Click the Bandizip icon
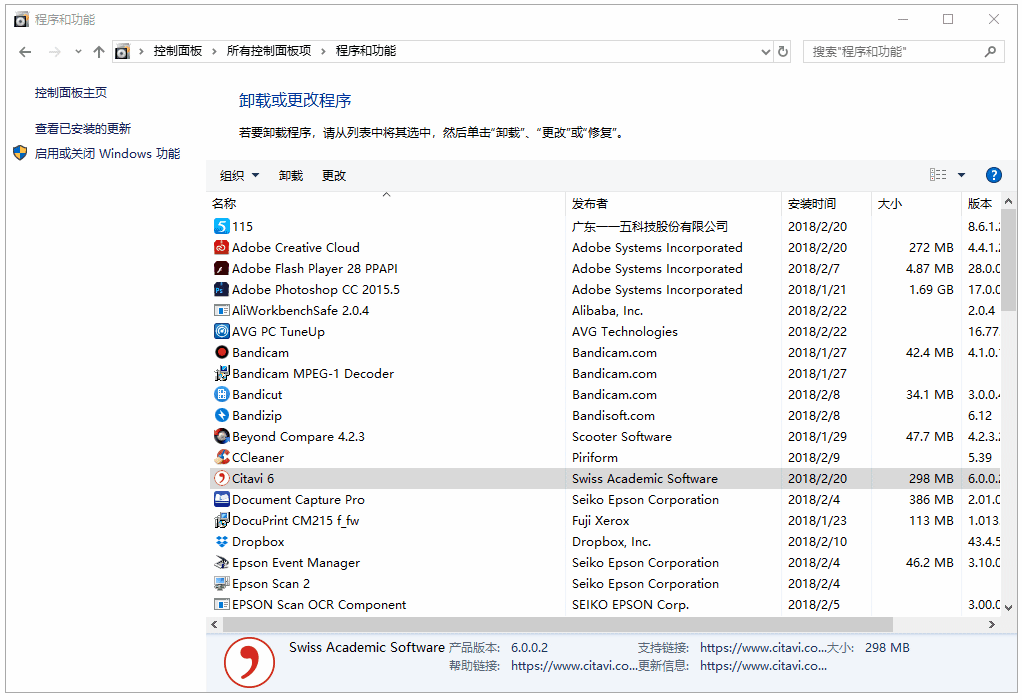The height and width of the screenshot is (700, 1022). pos(222,415)
